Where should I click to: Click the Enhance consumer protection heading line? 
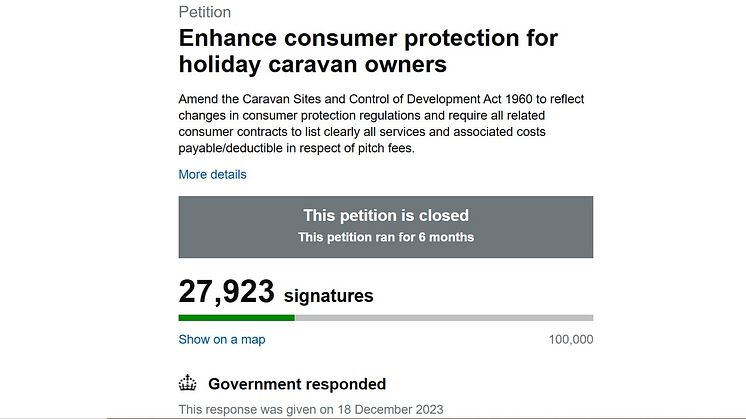coord(367,39)
